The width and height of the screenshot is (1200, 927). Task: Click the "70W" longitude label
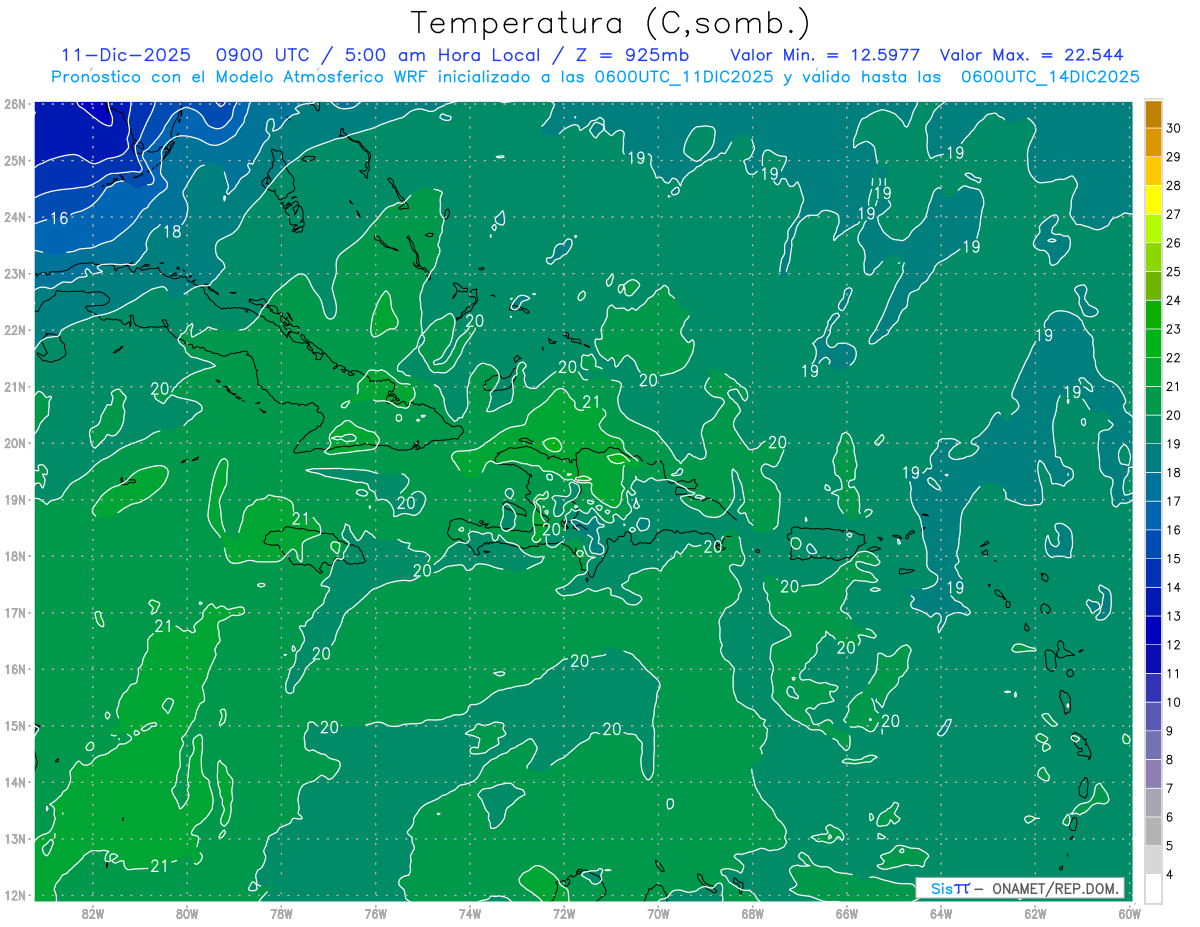[x=658, y=913]
